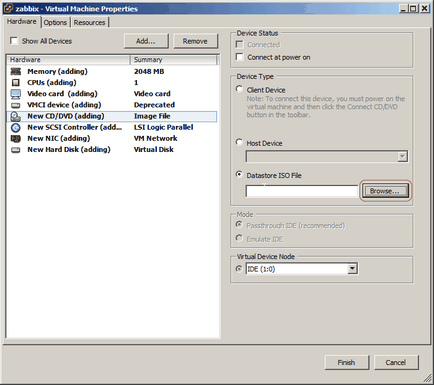This screenshot has height=385, width=434.
Task: Minimize the Virtual Machine Properties window
Action: pyautogui.click(x=404, y=9)
